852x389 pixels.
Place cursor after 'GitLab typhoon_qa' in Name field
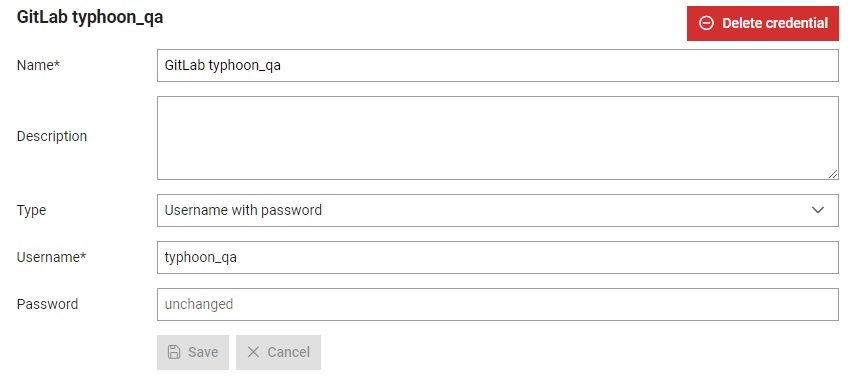pos(282,66)
